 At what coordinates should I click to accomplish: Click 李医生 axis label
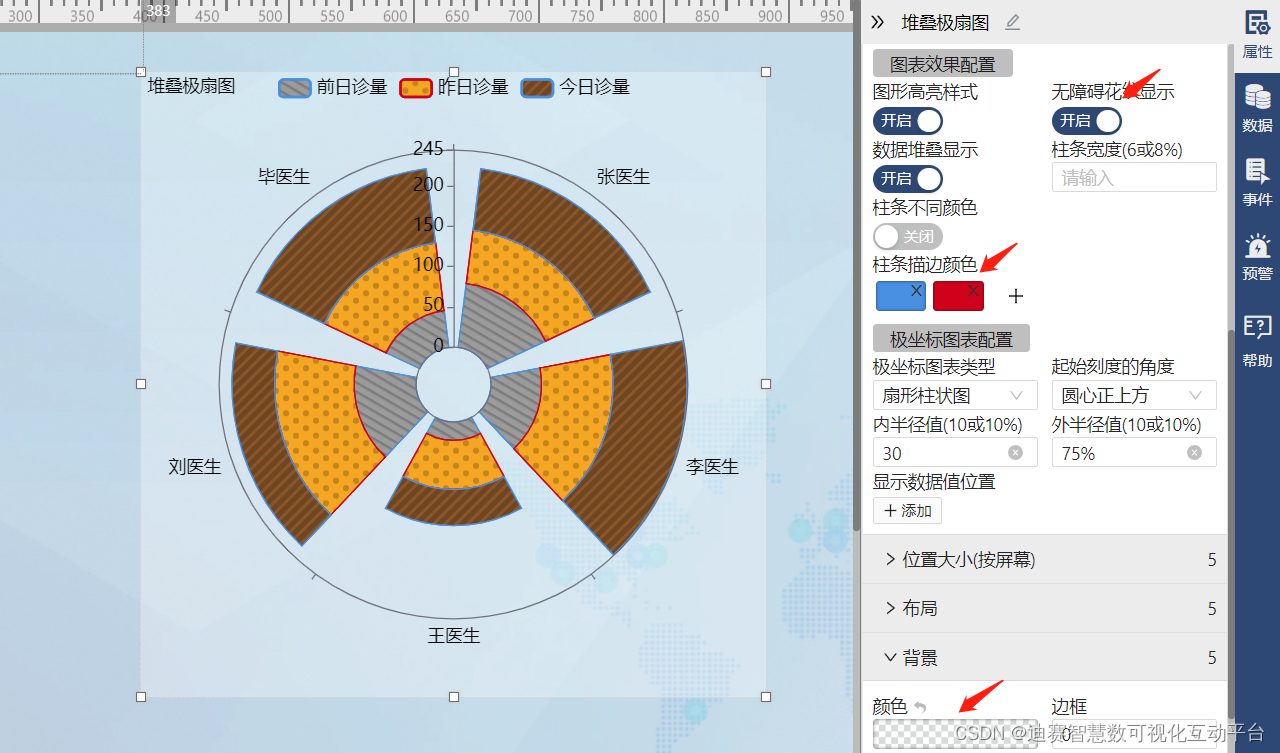712,467
